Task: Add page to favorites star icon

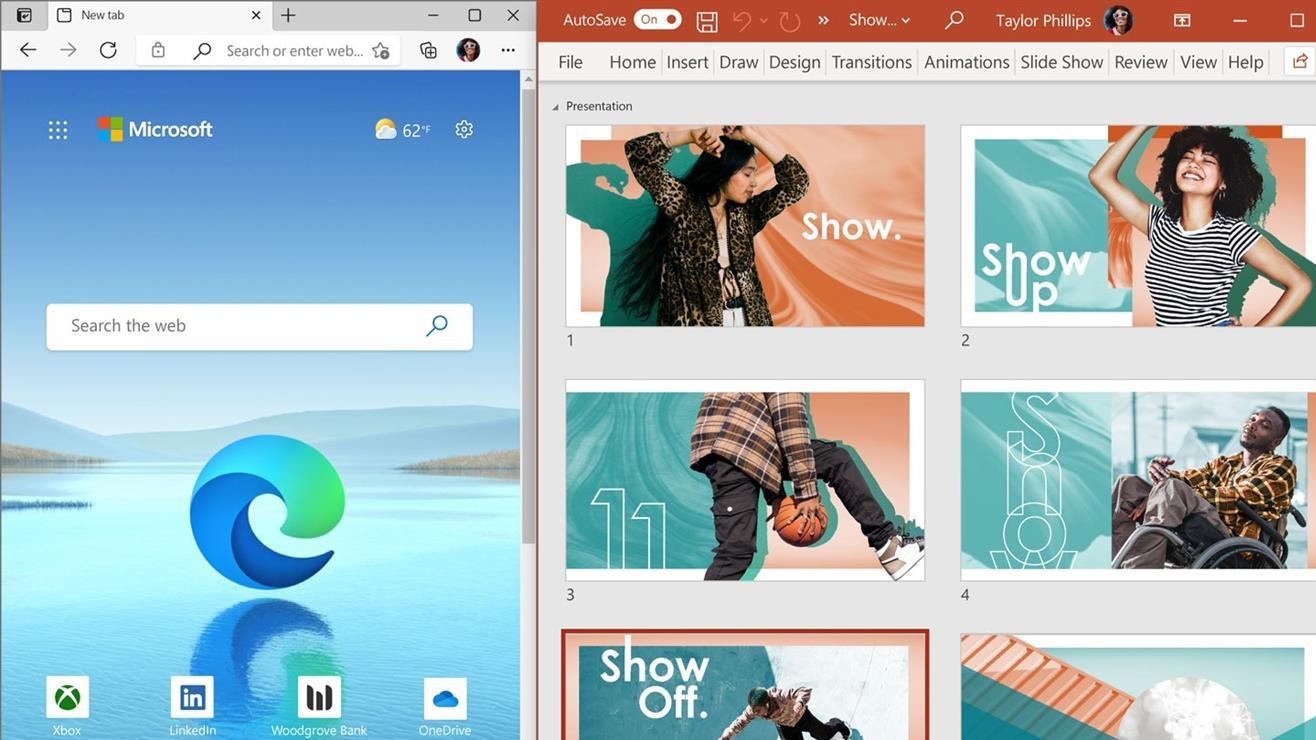Action: tap(380, 50)
